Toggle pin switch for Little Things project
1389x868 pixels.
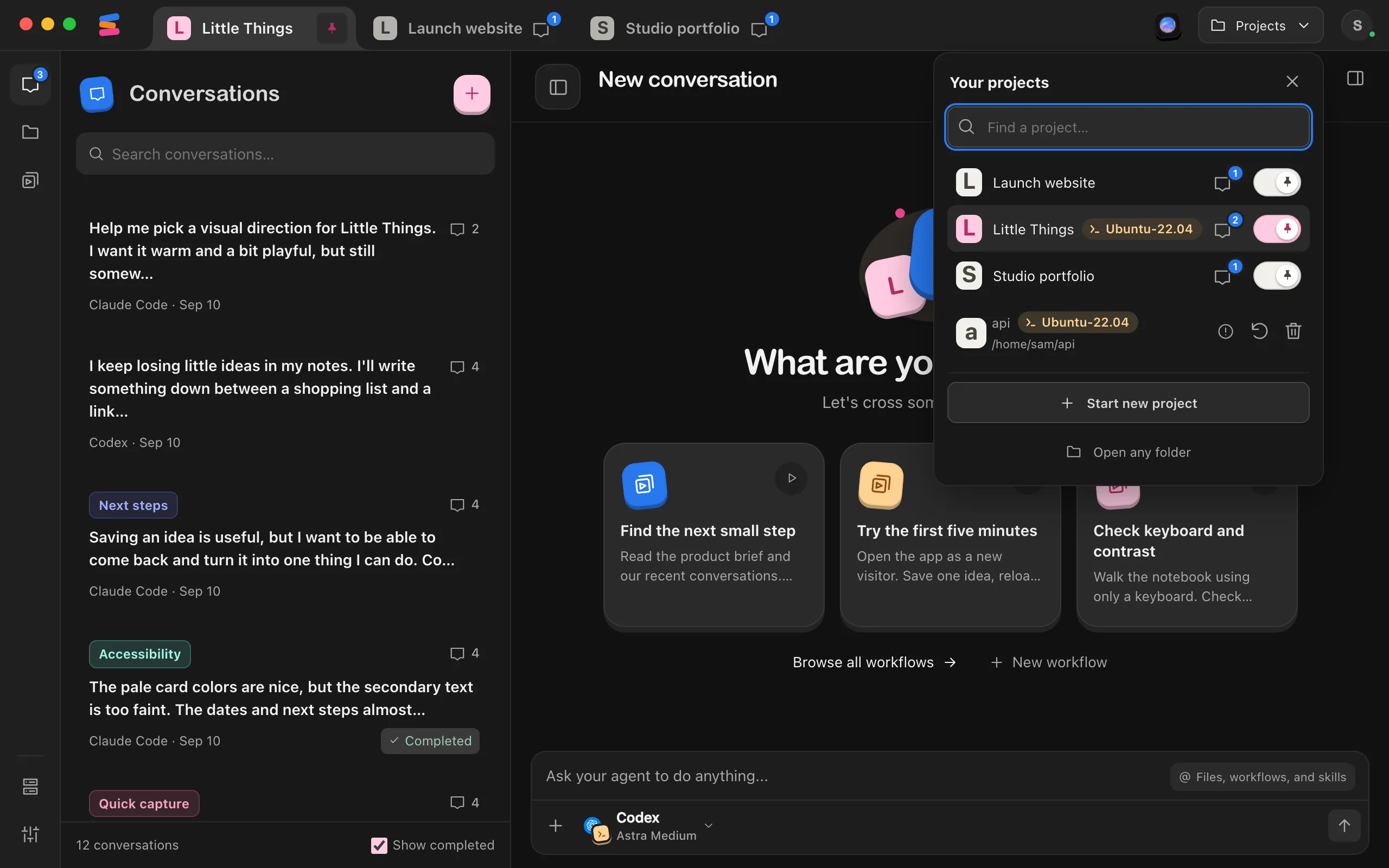click(1277, 229)
